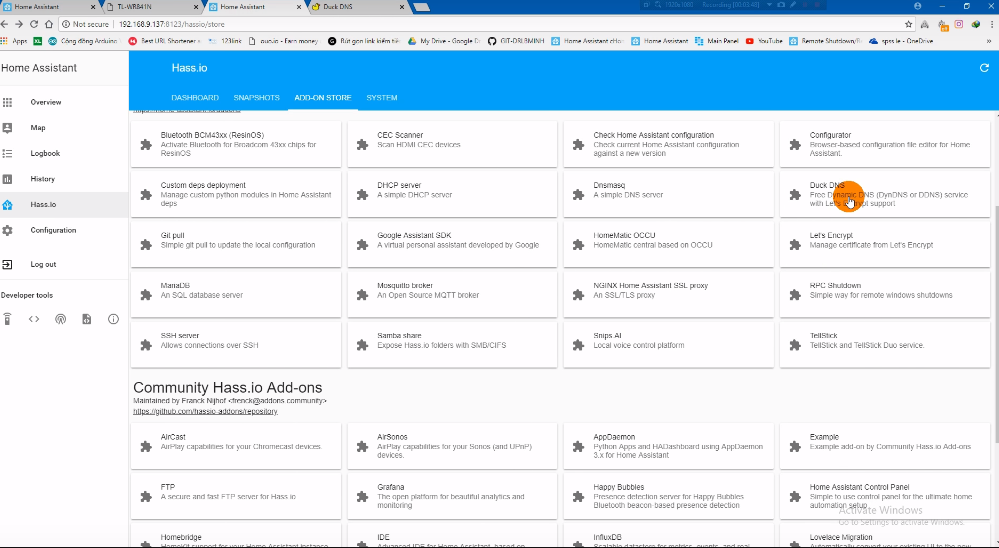
Task: Click the History chart icon
Action: pyautogui.click(x=8, y=179)
